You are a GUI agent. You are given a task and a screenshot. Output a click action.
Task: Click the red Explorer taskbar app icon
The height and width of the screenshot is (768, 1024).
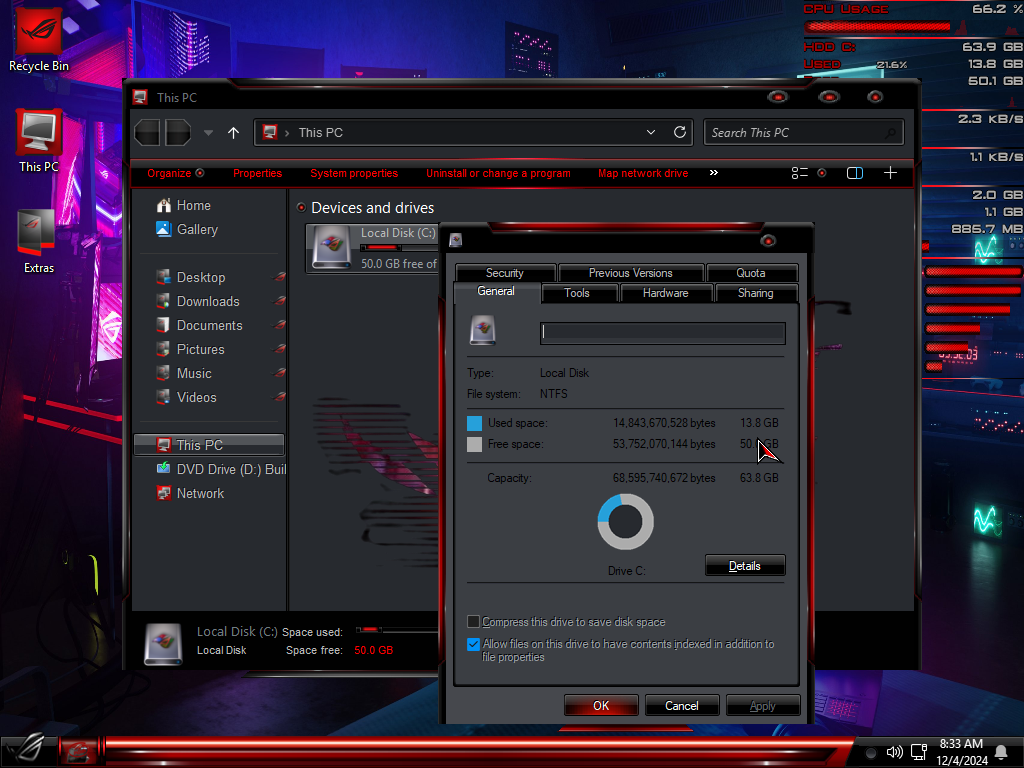coord(78,751)
